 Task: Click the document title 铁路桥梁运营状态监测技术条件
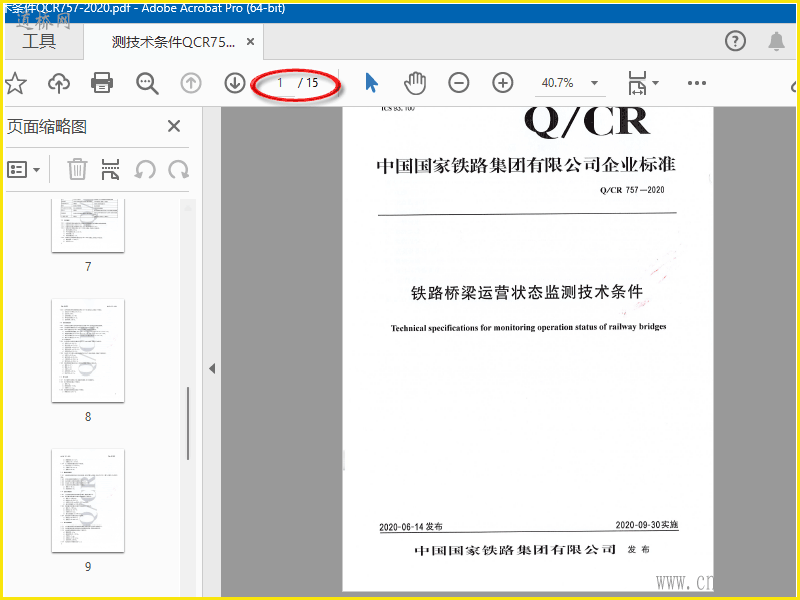[527, 292]
